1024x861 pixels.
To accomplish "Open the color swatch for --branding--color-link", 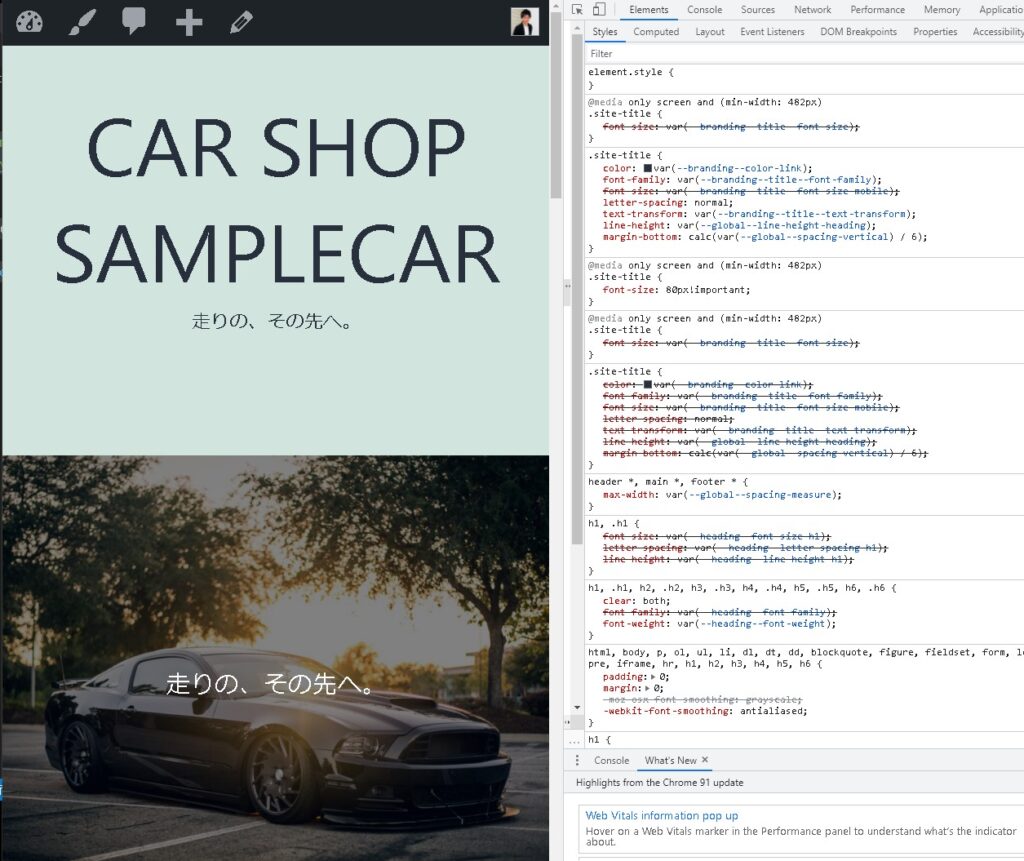I will click(x=648, y=169).
